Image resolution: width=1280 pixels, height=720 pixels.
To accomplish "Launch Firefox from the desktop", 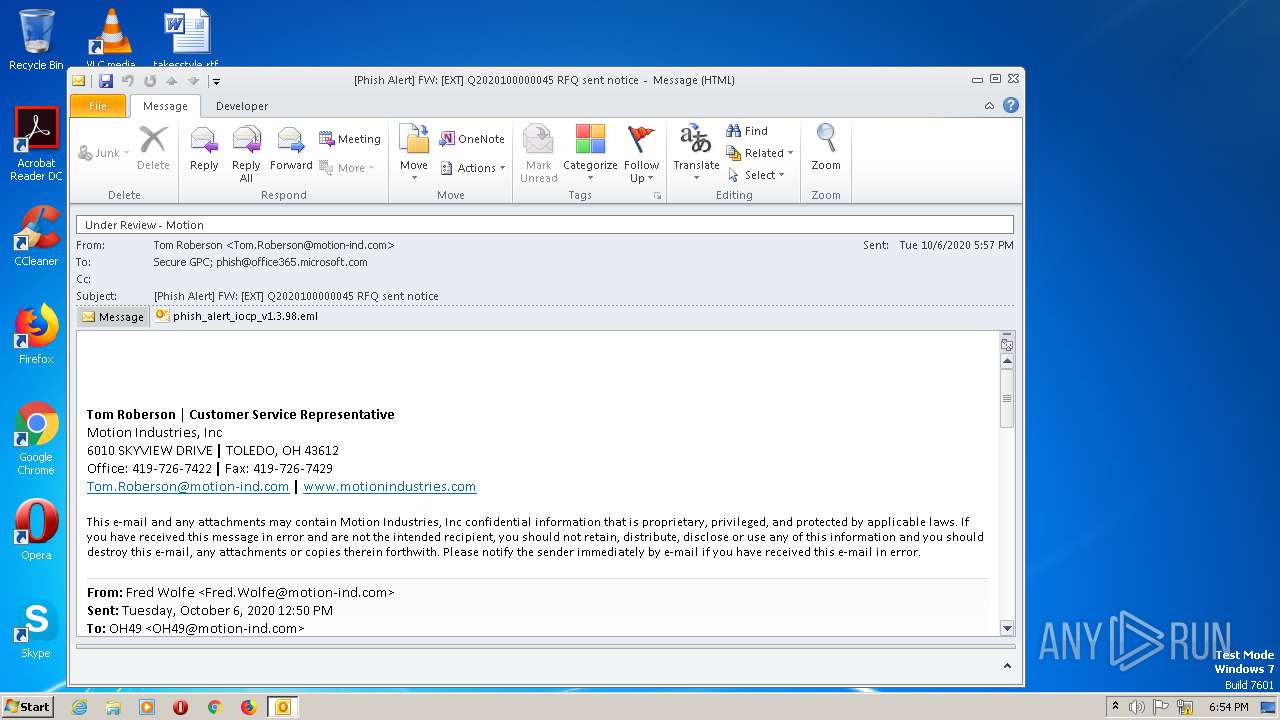I will (x=36, y=335).
